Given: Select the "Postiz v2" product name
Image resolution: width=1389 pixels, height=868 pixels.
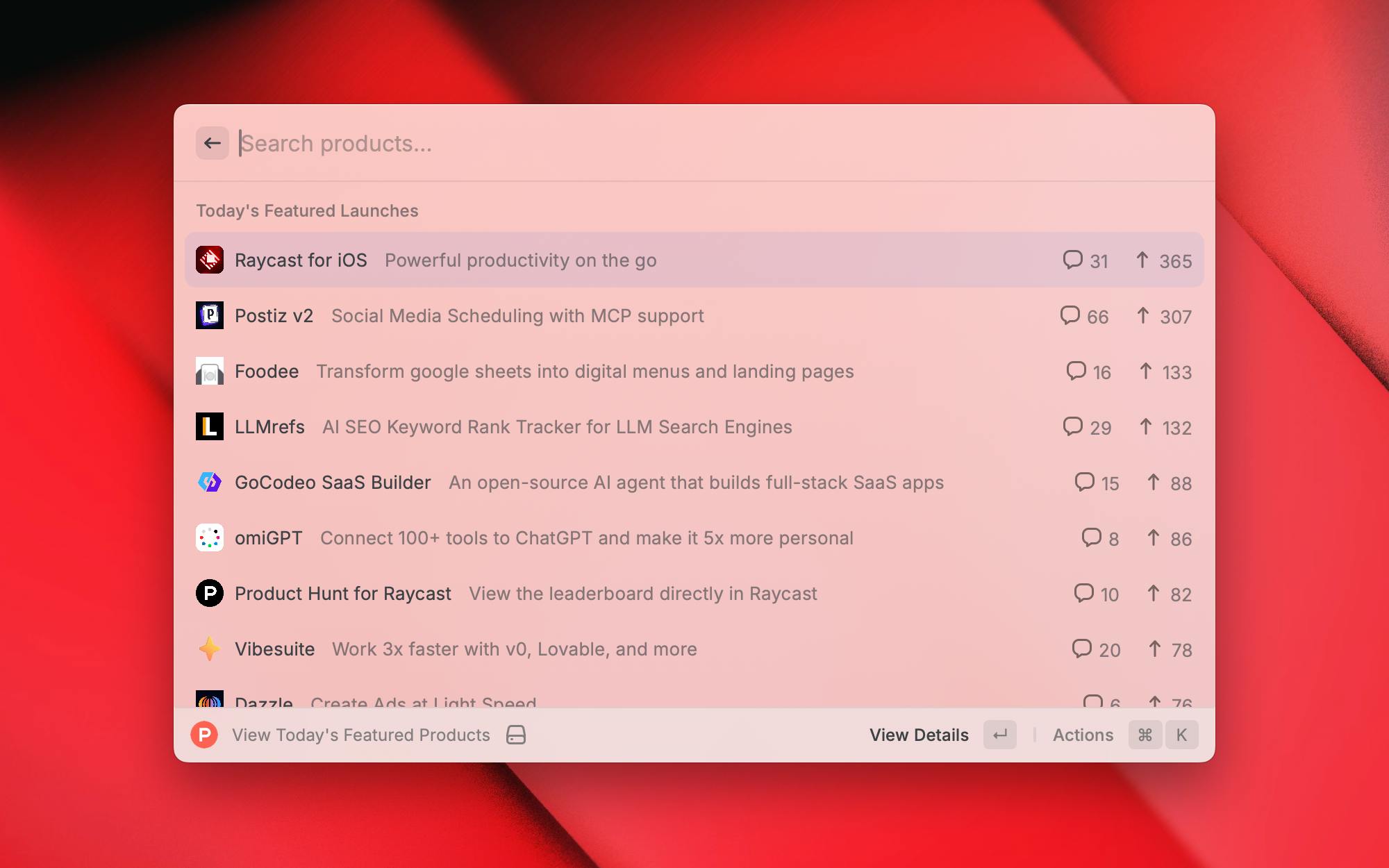Looking at the screenshot, I should pos(274,316).
